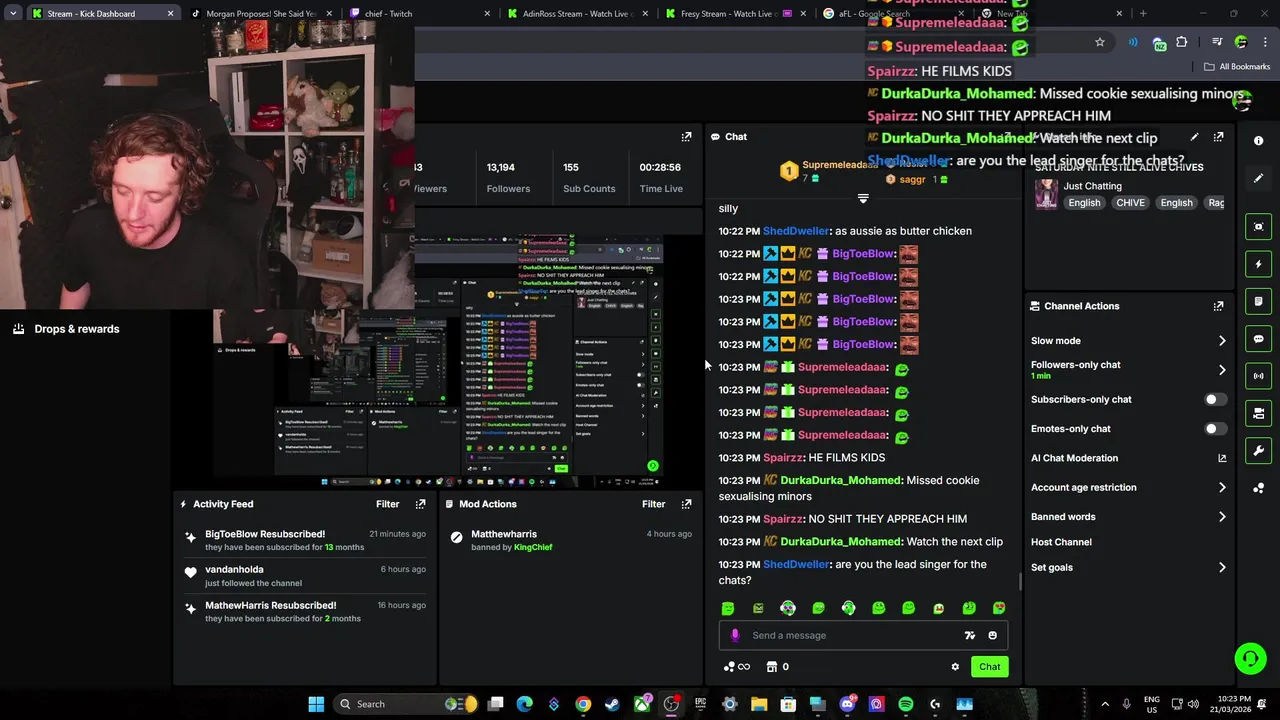1280x720 pixels.
Task: Click the chat panel scrollbar
Action: click(x=1020, y=582)
